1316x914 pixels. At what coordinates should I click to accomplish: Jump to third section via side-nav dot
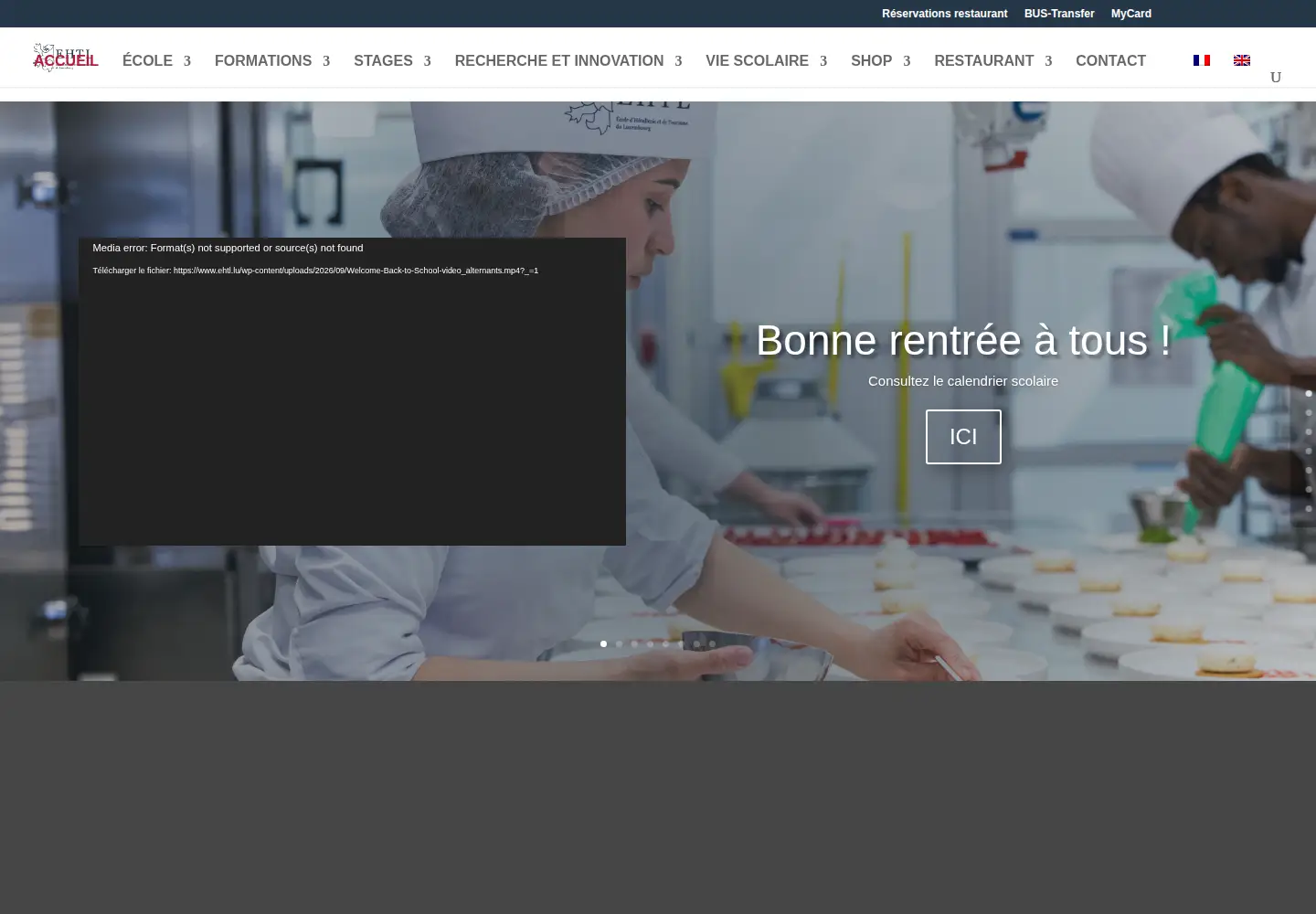point(1309,431)
